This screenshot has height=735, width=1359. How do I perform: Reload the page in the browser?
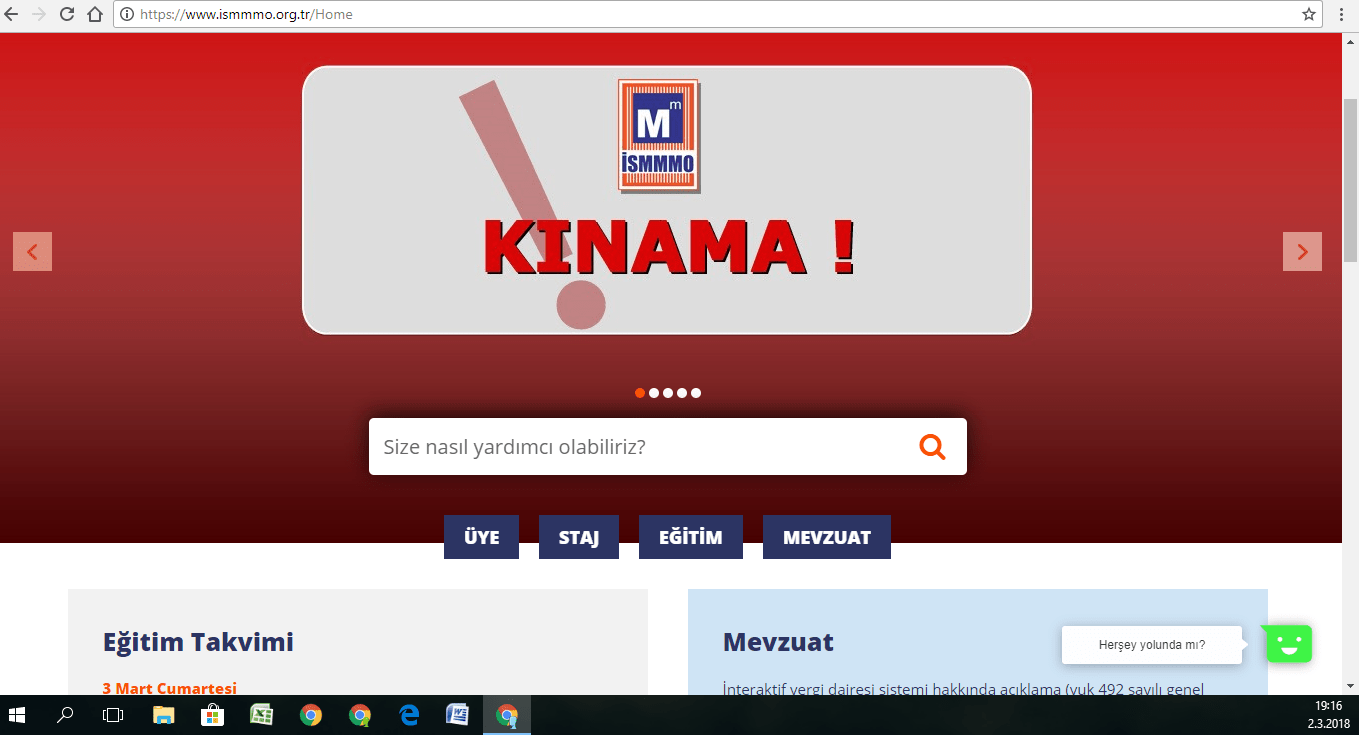[67, 14]
